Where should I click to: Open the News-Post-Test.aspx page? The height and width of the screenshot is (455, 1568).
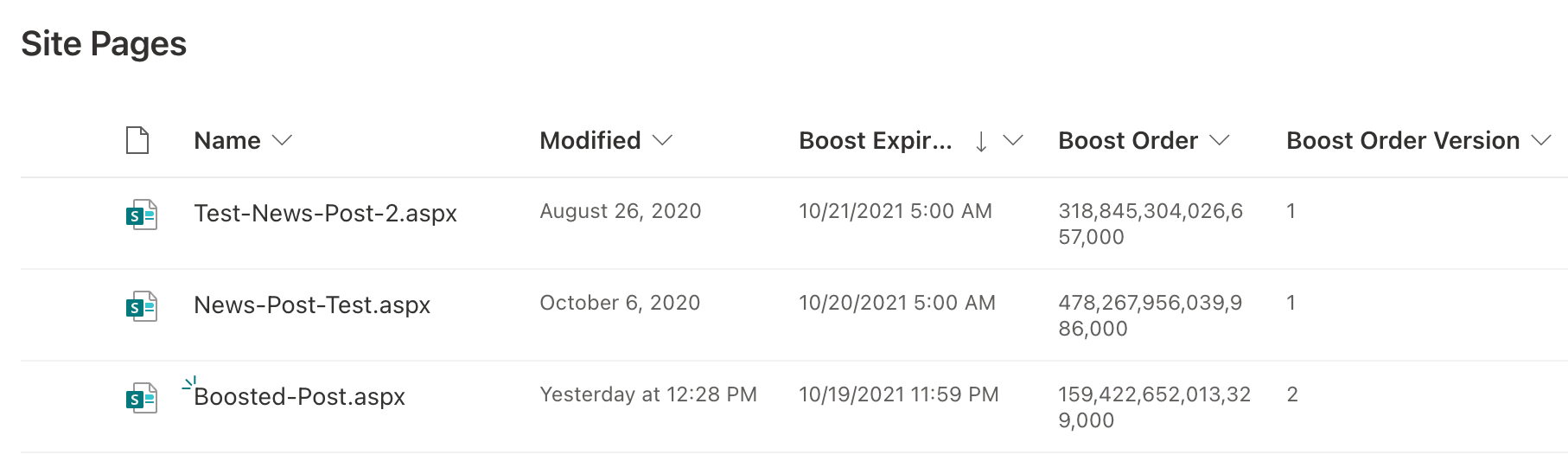point(312,305)
